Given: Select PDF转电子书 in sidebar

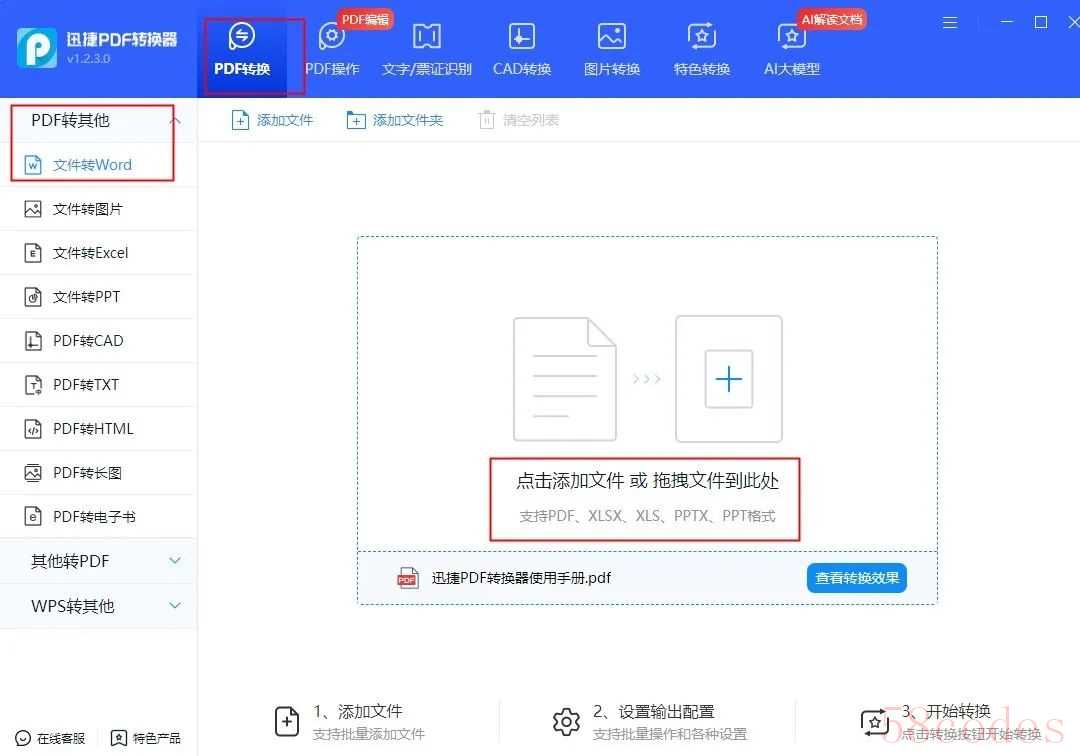Looking at the screenshot, I should point(98,516).
